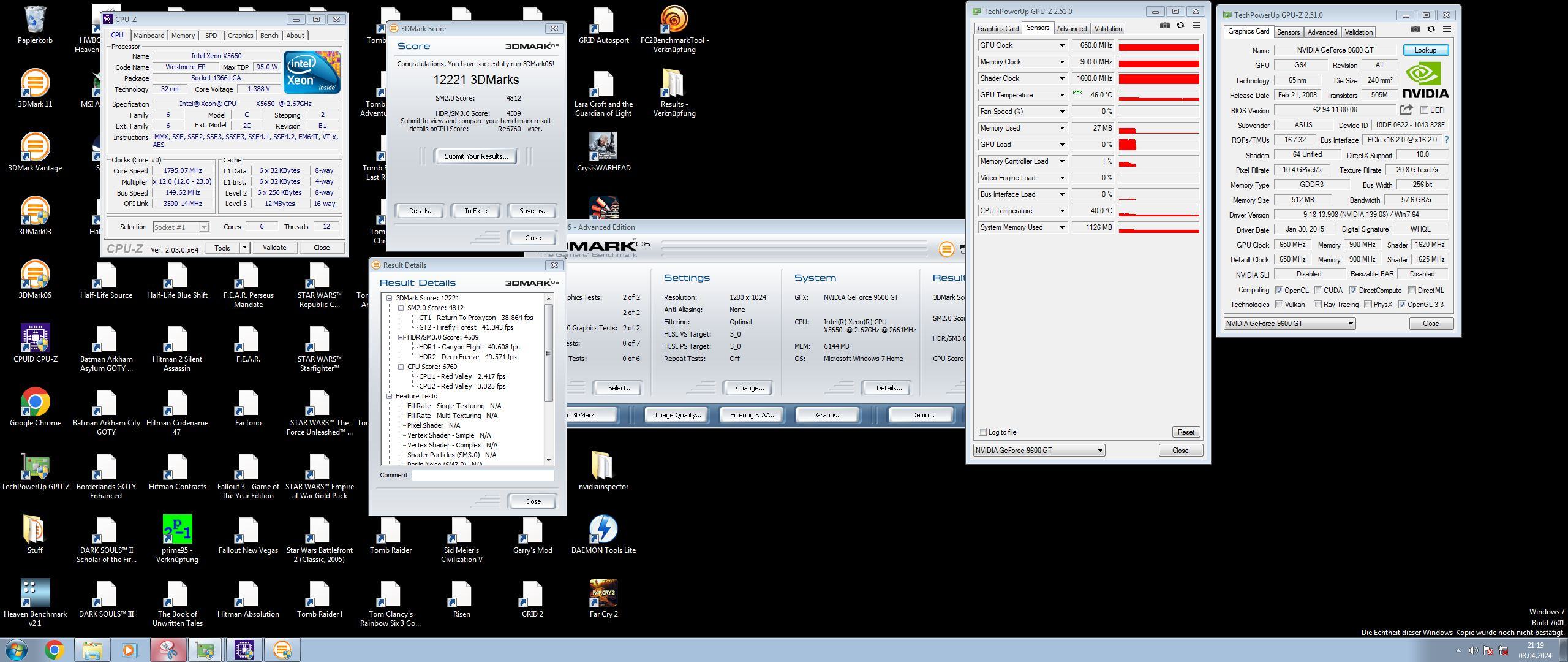Click the taskbar clock showing 21:19
1568x662 pixels.
(x=1535, y=650)
